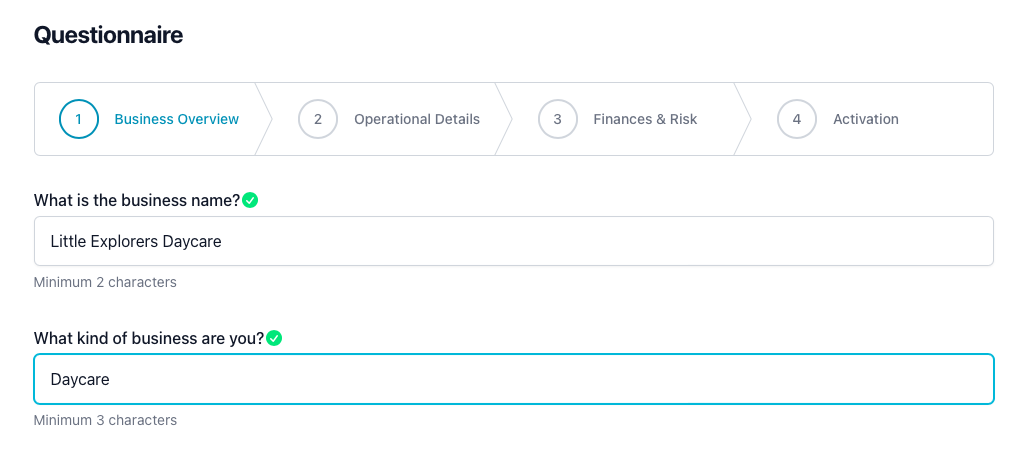Go to the Operational Details step
The height and width of the screenshot is (453, 1025).
416,119
